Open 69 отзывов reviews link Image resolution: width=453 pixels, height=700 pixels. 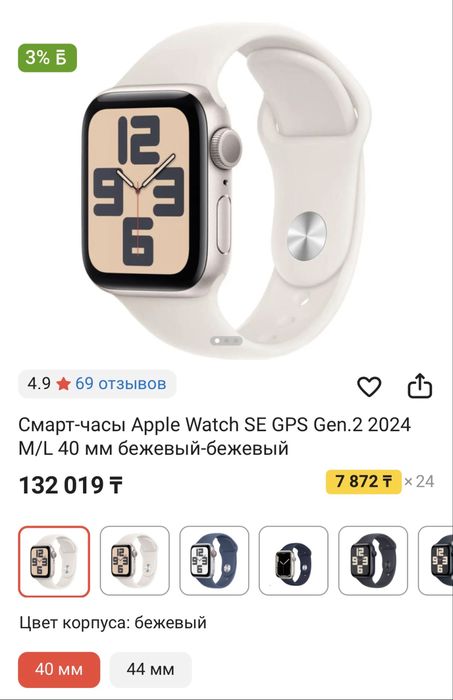tap(121, 383)
